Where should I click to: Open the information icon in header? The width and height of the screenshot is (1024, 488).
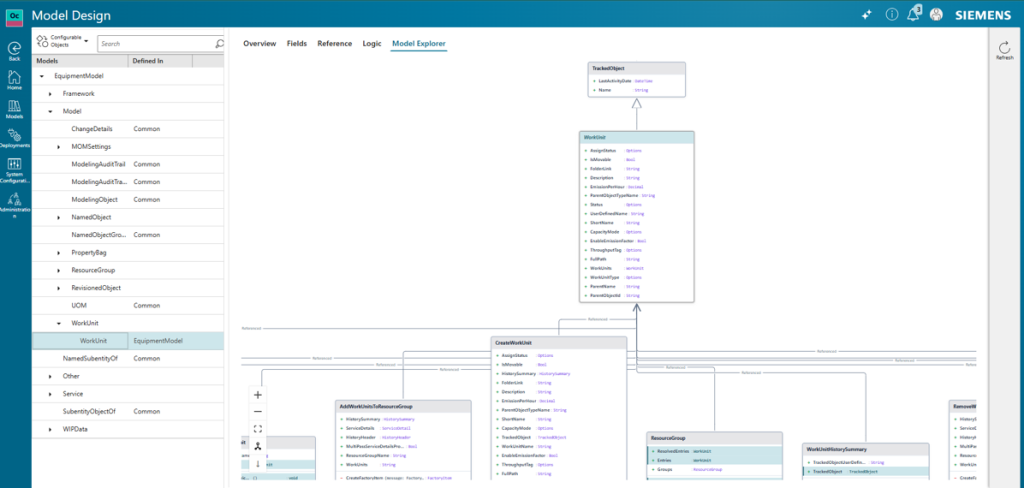pos(891,15)
